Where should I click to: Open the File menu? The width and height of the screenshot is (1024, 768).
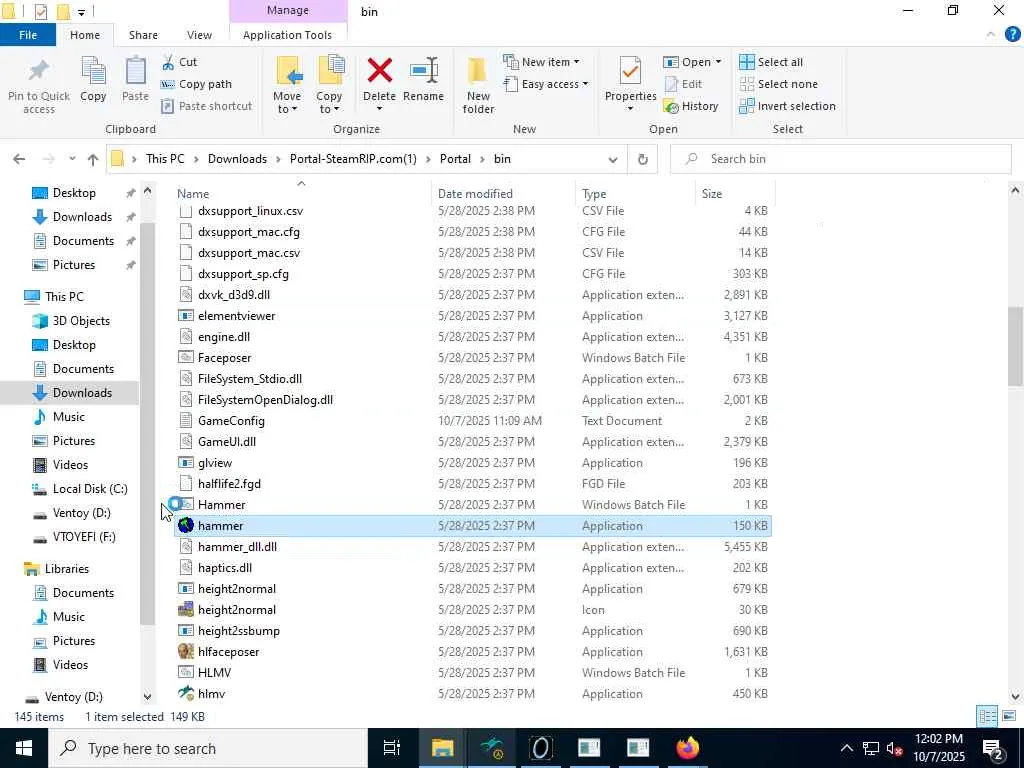pyautogui.click(x=28, y=35)
